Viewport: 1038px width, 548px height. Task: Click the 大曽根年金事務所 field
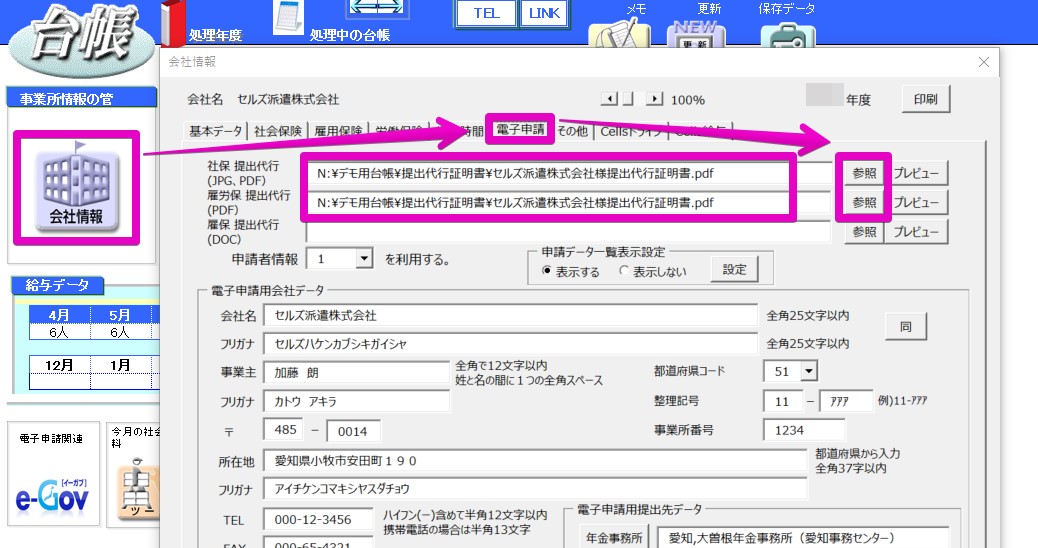802,537
